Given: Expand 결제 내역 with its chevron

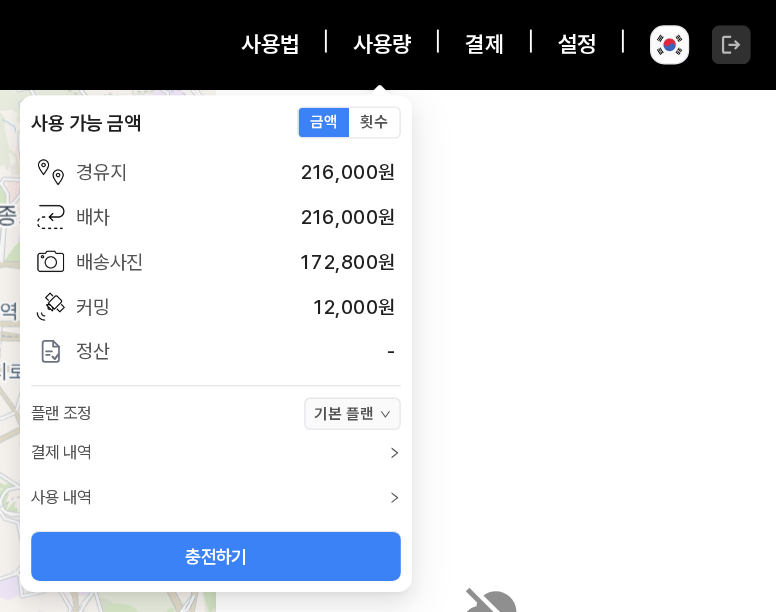Looking at the screenshot, I should [394, 453].
